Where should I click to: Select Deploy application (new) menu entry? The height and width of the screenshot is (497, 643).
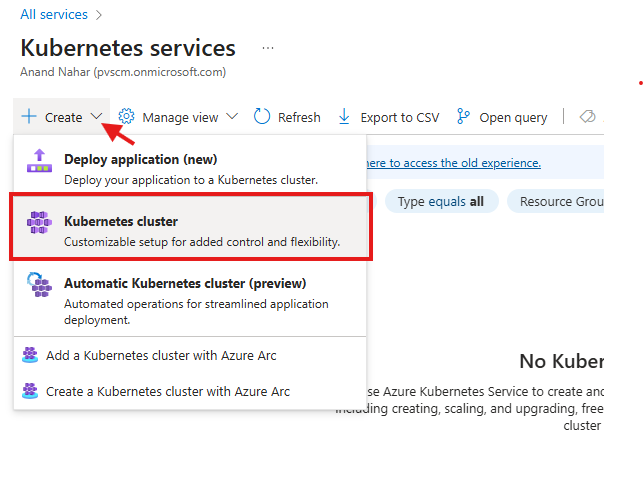(190, 166)
